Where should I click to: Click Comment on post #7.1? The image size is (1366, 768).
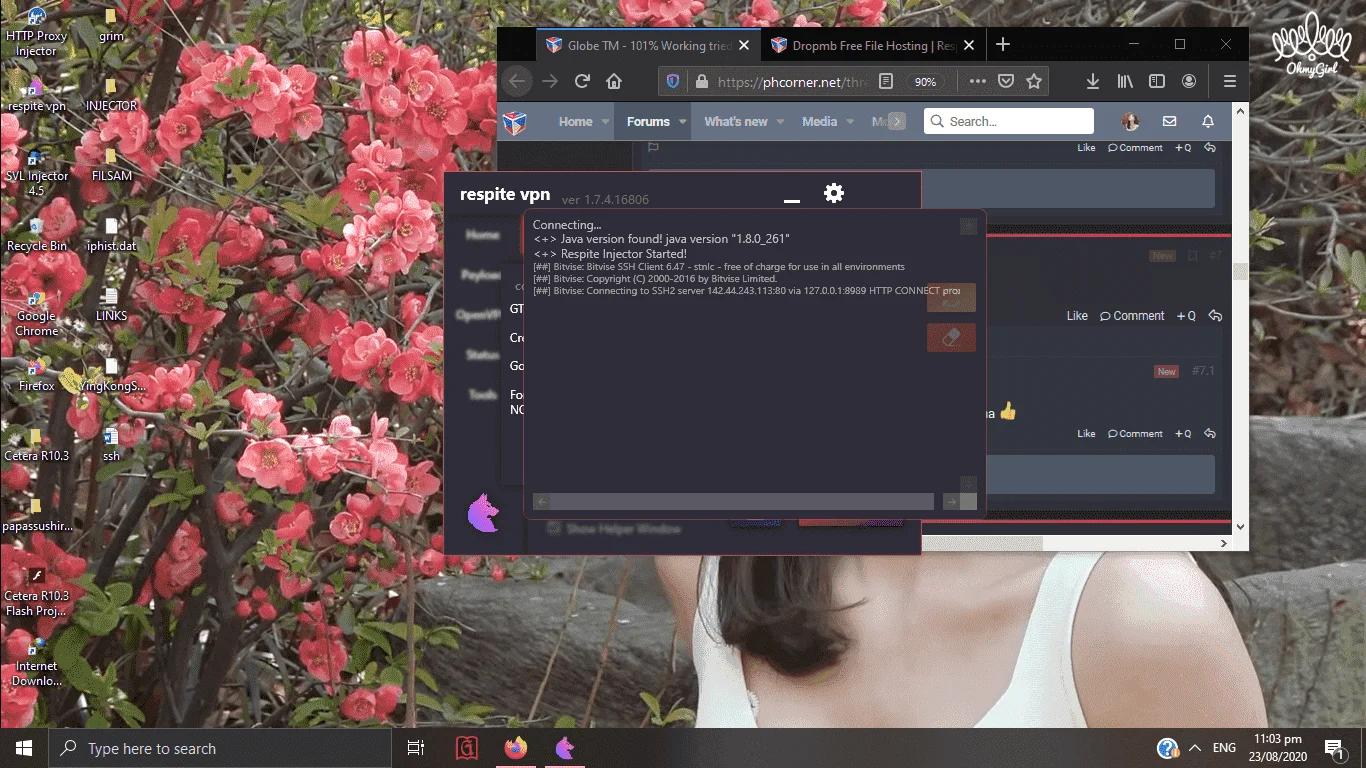pyautogui.click(x=1135, y=433)
